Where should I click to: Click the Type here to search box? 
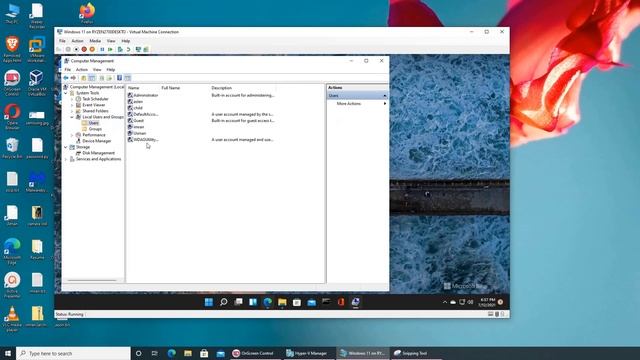coord(73,353)
